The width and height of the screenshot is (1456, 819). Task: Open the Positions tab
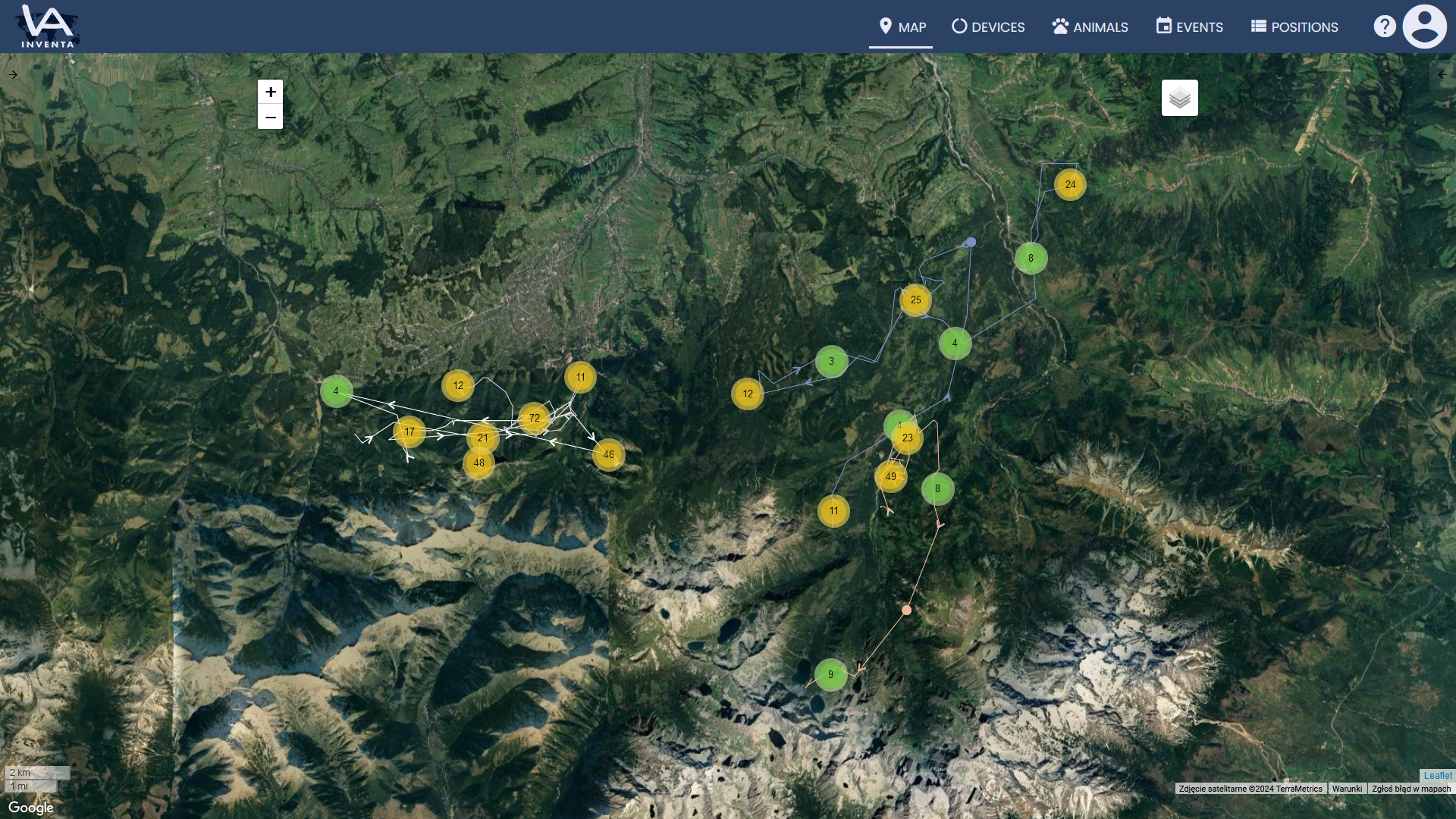(x=1294, y=27)
